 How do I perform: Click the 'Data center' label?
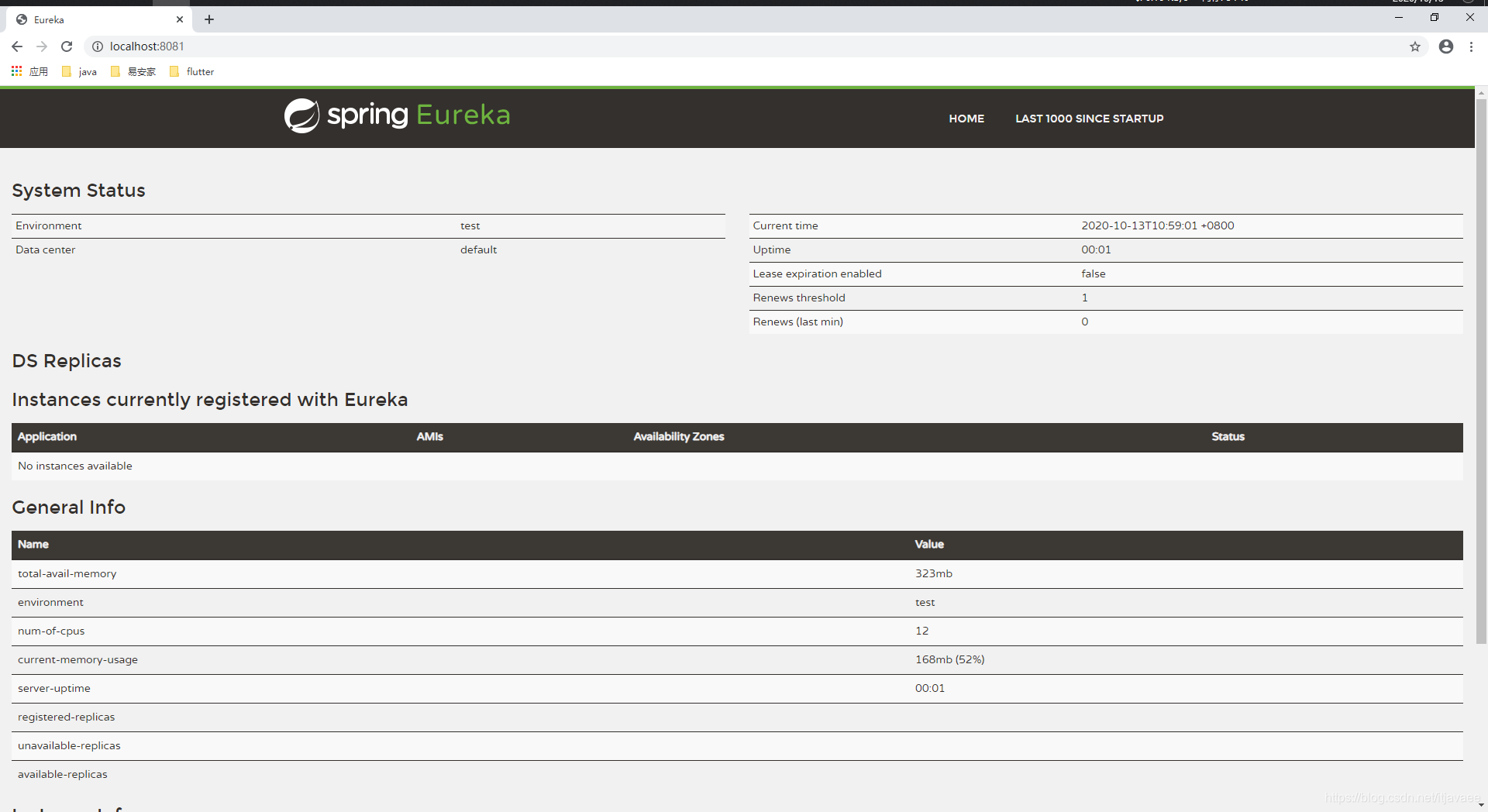(45, 250)
